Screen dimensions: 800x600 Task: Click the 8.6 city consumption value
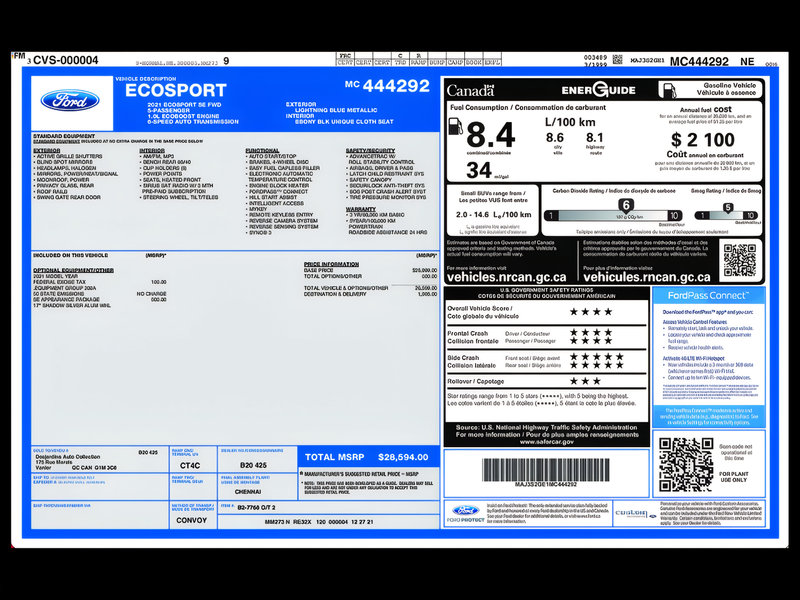pyautogui.click(x=555, y=138)
